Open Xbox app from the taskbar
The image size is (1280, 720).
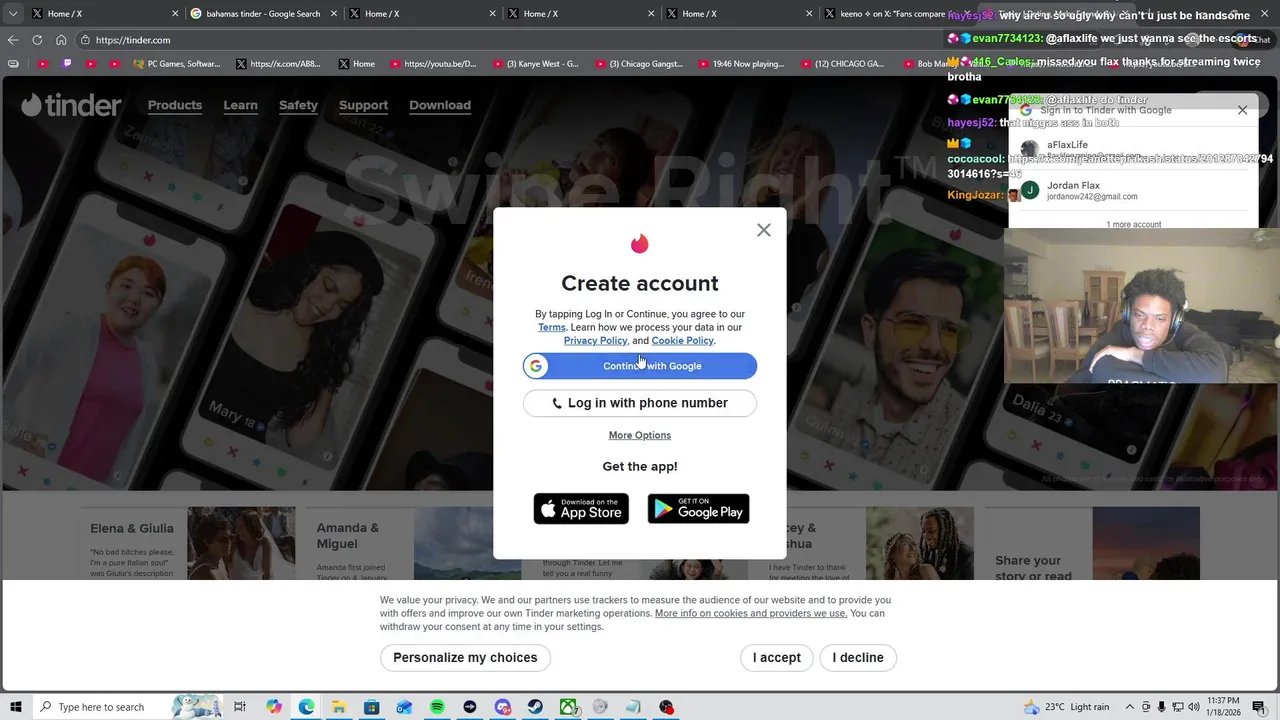point(568,707)
